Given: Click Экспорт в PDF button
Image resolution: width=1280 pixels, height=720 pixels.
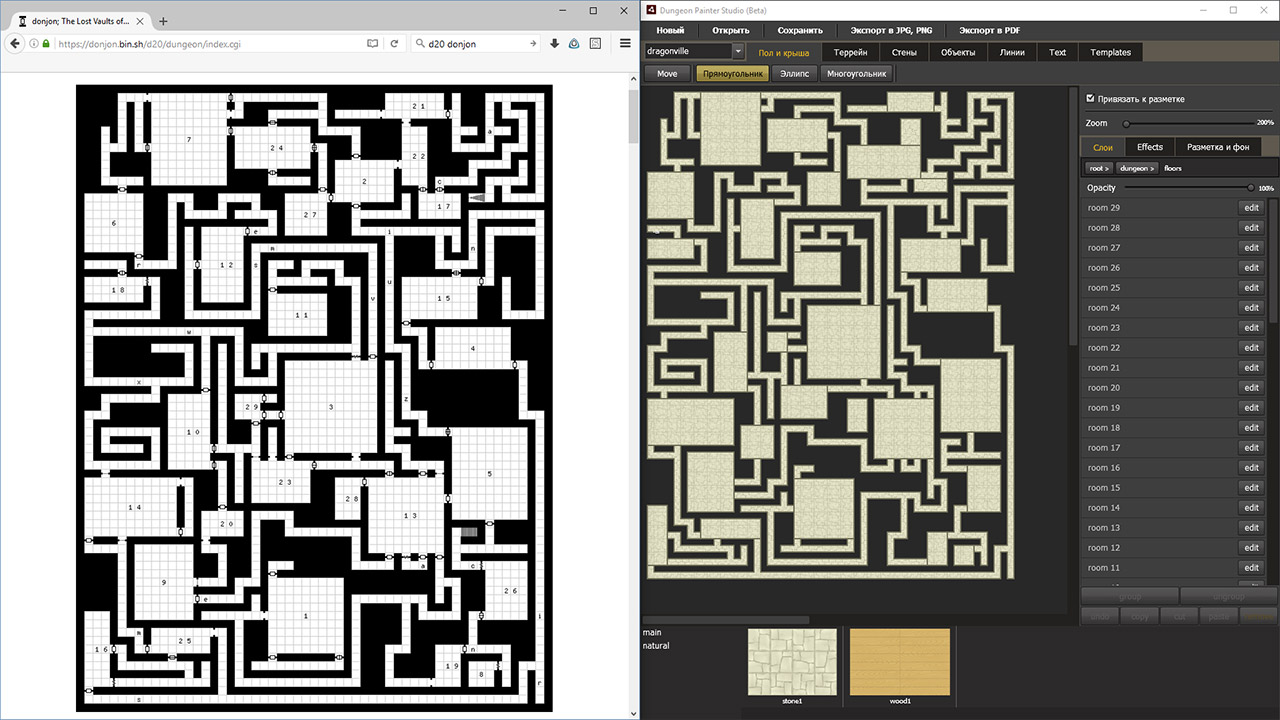Looking at the screenshot, I should [992, 30].
